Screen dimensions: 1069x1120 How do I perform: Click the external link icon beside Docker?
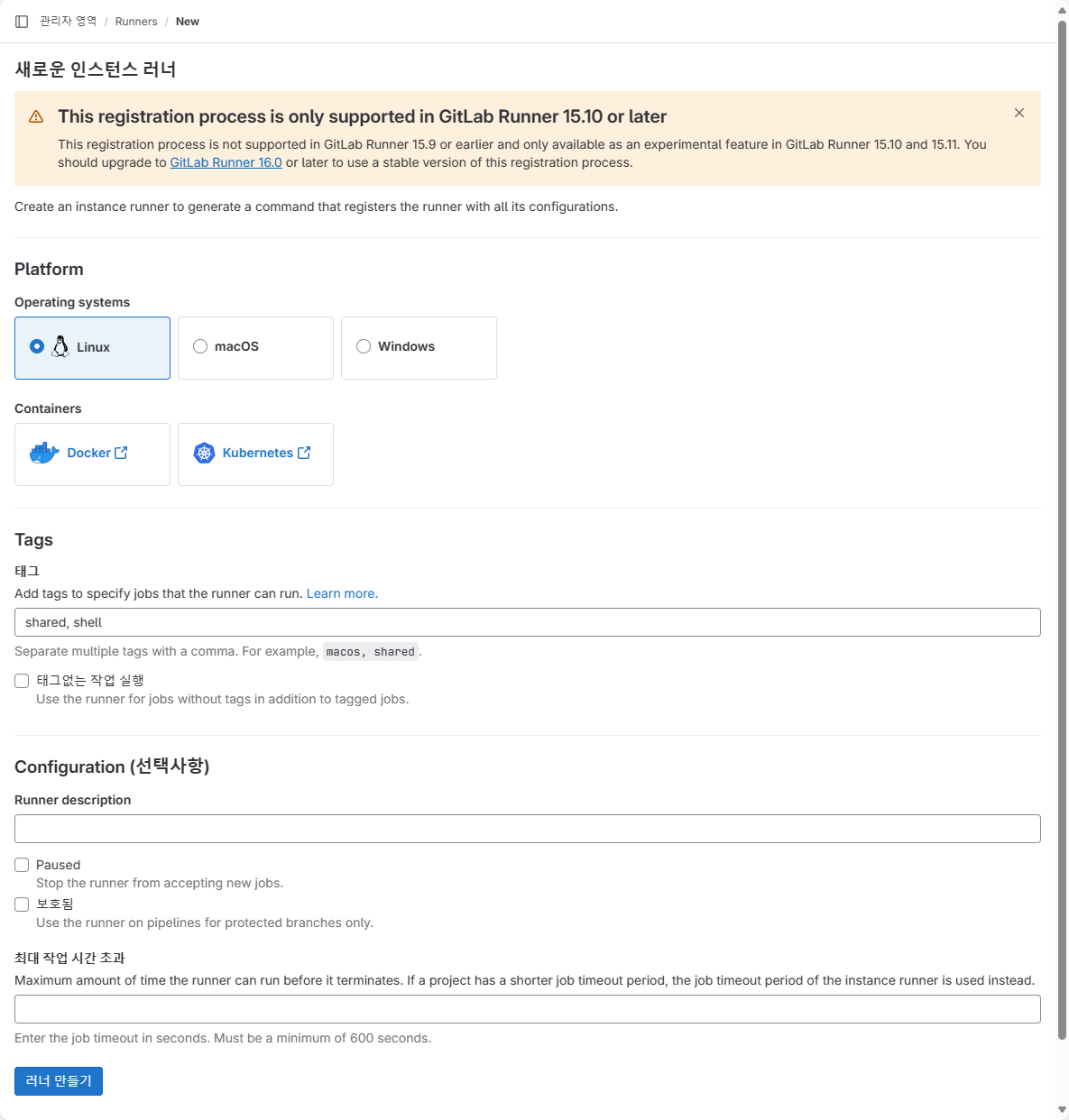click(x=121, y=453)
